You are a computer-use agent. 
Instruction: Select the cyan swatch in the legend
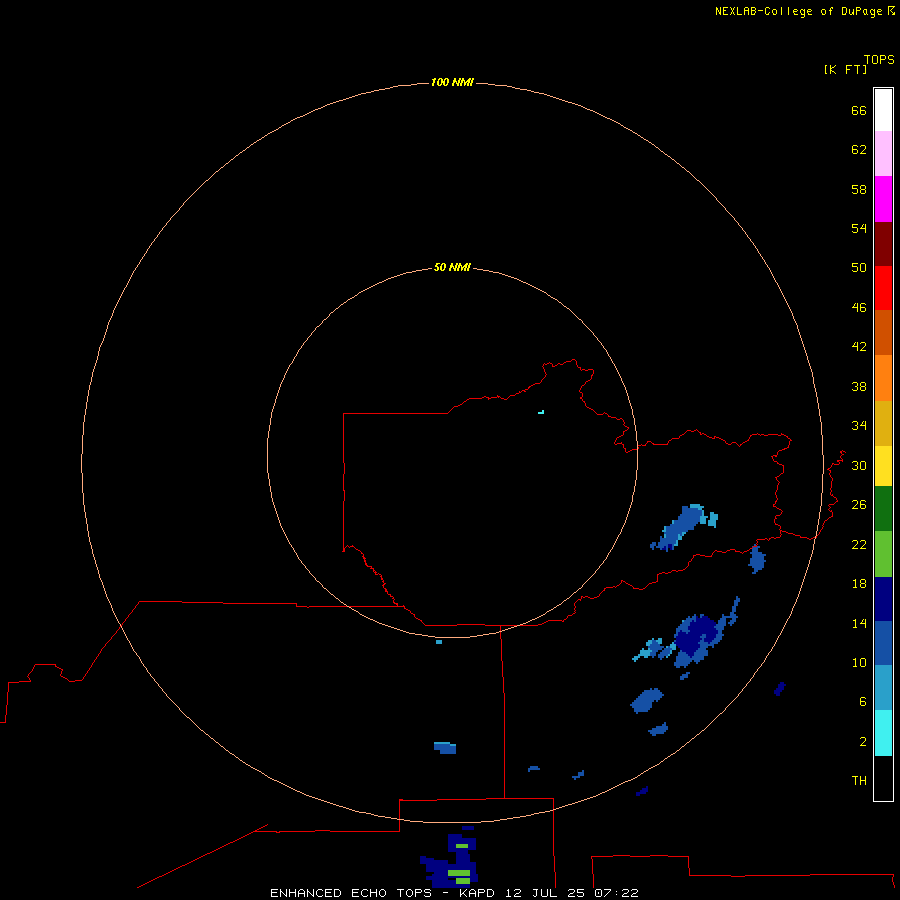tap(883, 733)
